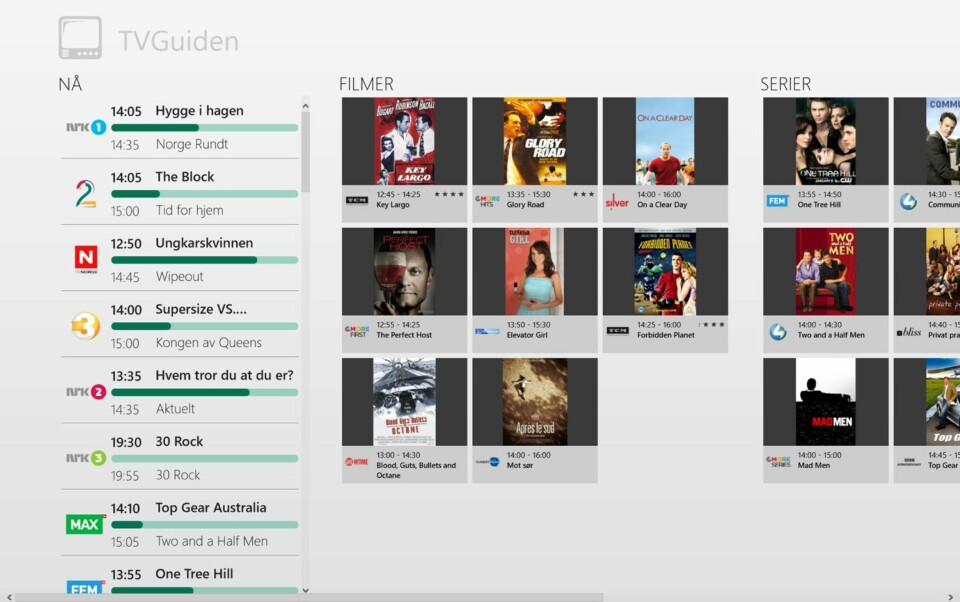Viewport: 960px width, 602px height.
Task: Select the Mad Men series poster
Action: click(x=825, y=402)
